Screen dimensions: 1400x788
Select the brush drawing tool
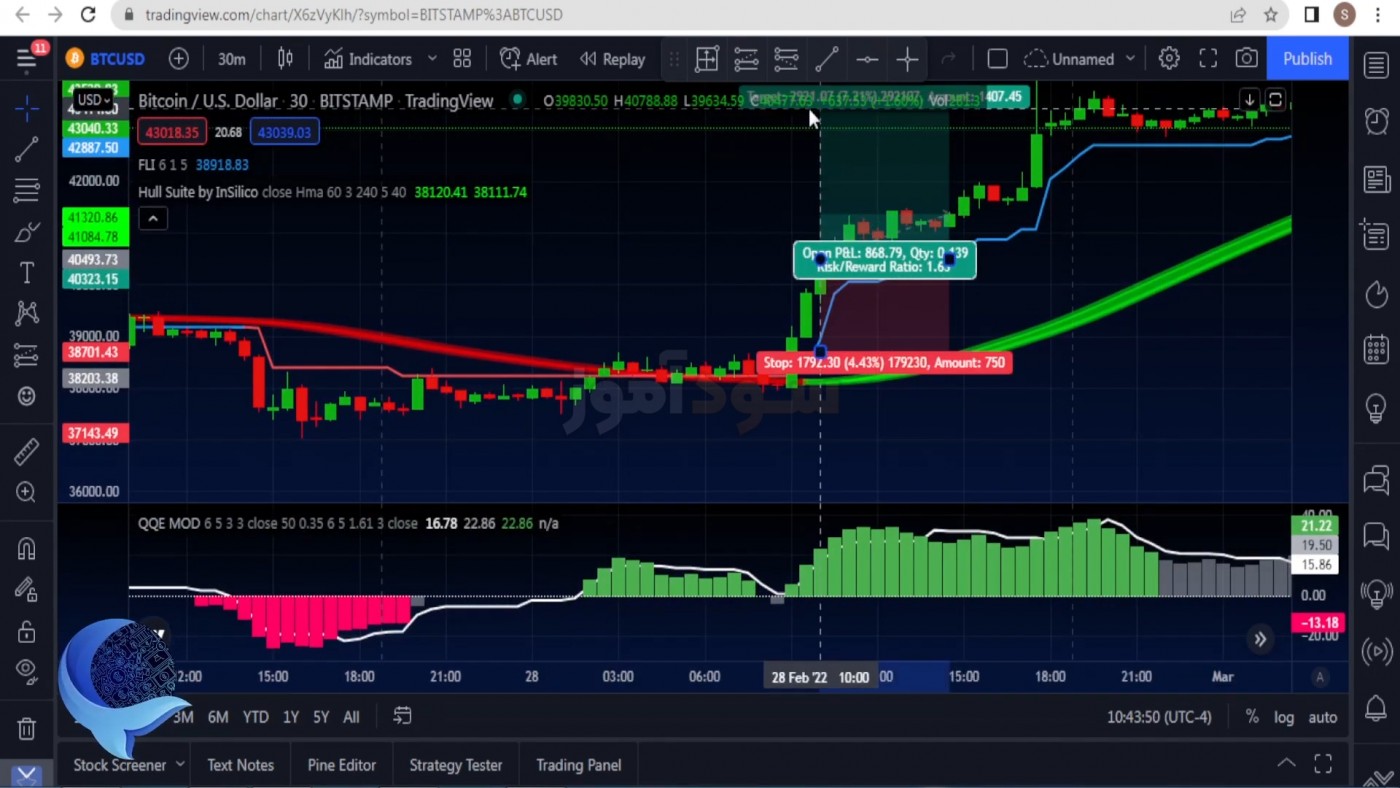[x=27, y=232]
